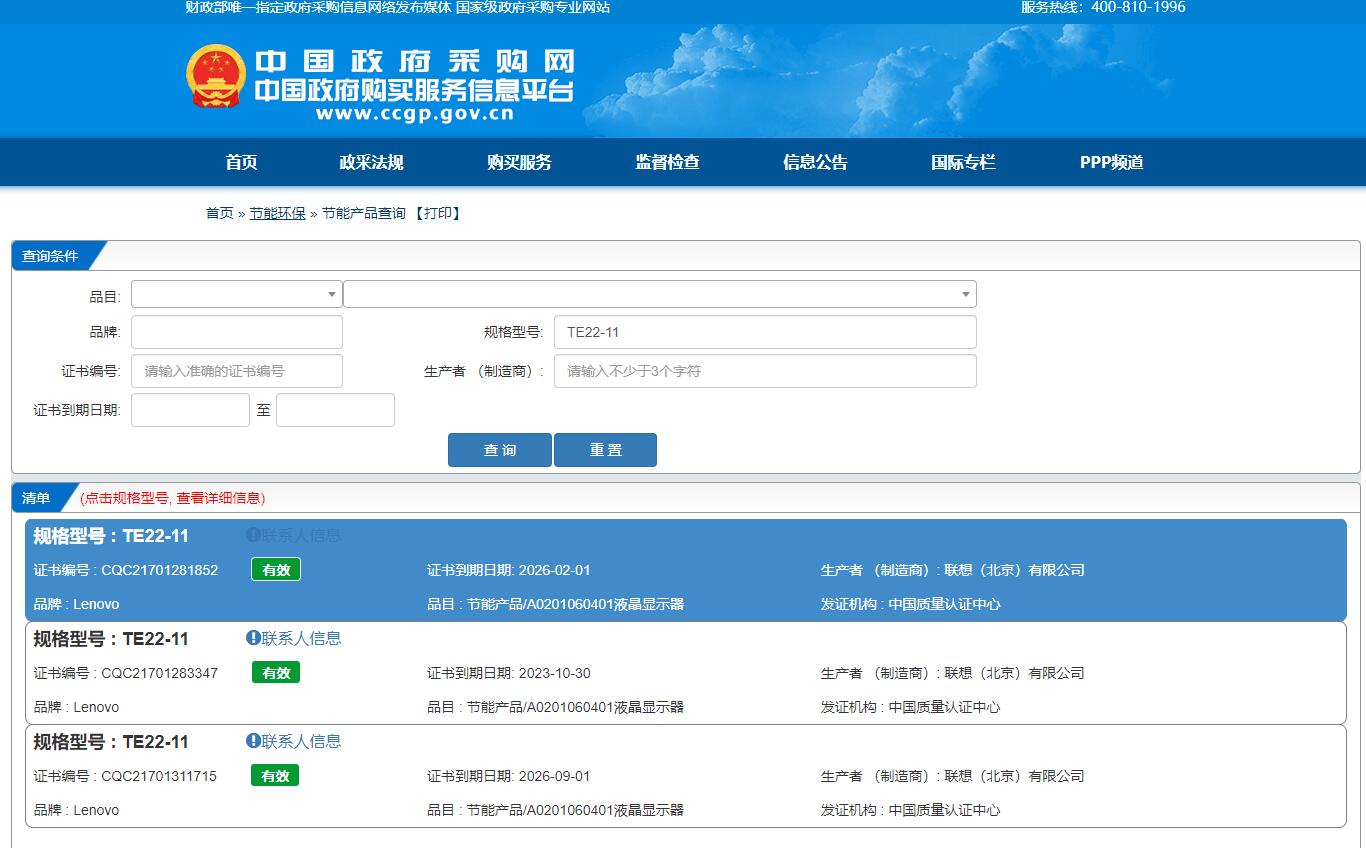Click 证书到期日期 end date field
This screenshot has height=848, width=1366.
(x=335, y=410)
